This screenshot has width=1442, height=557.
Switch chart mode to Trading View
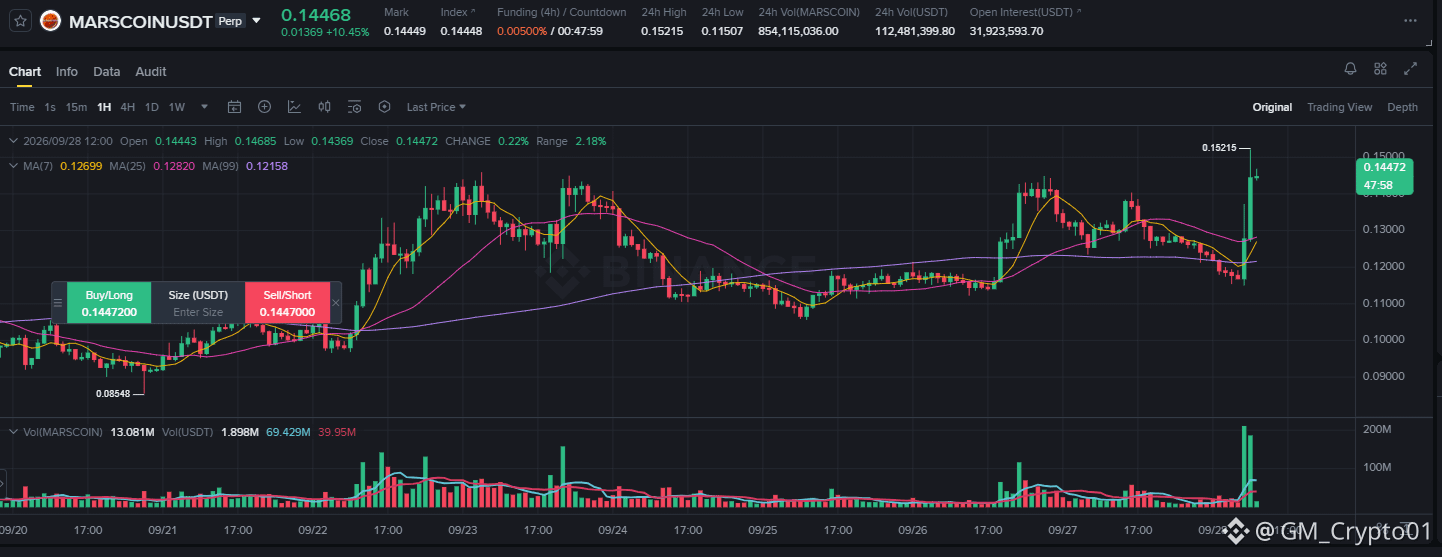coord(1339,107)
